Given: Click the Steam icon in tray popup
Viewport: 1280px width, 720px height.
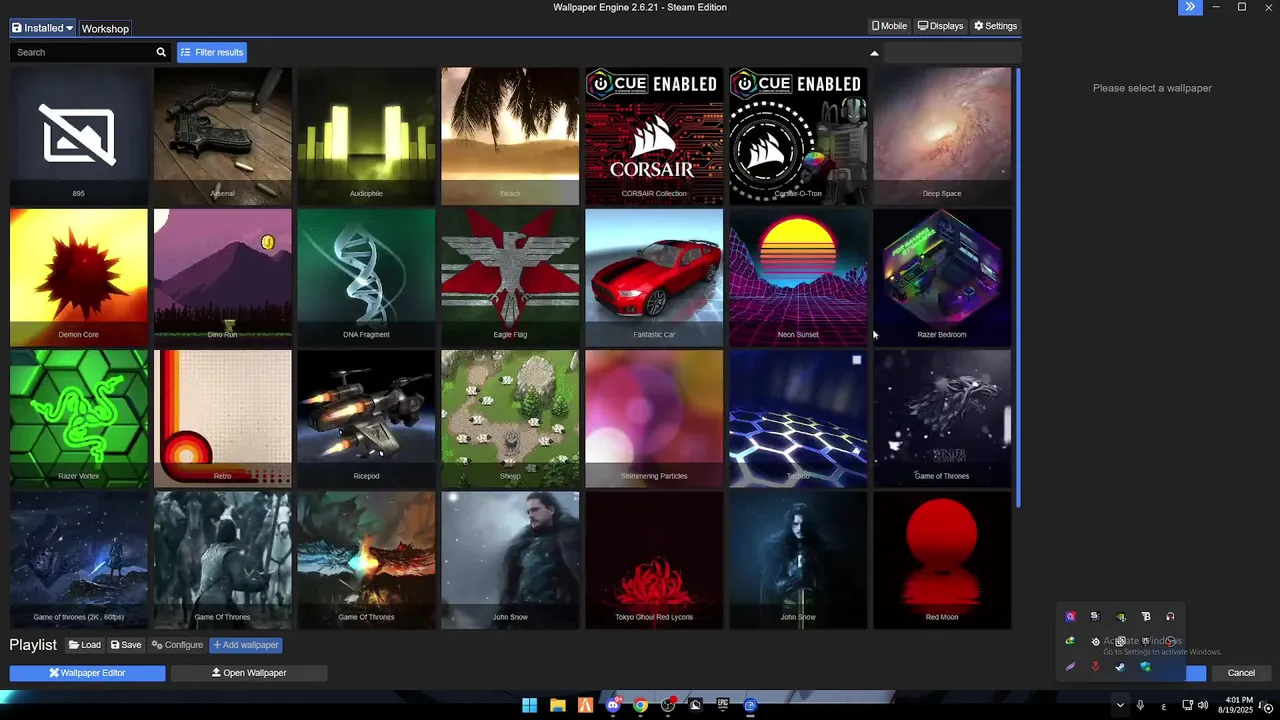Looking at the screenshot, I should 1120,667.
